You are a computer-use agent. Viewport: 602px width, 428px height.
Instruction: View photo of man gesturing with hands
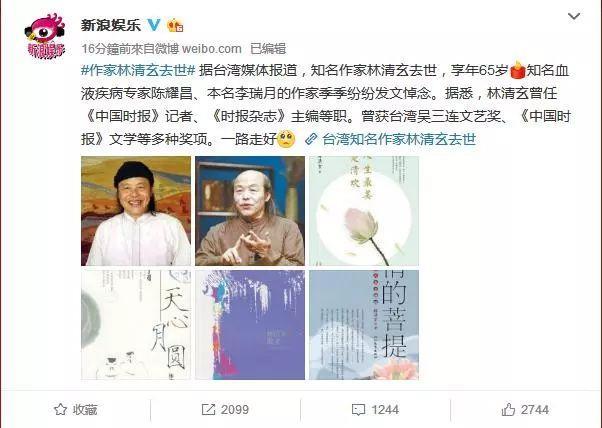250,211
